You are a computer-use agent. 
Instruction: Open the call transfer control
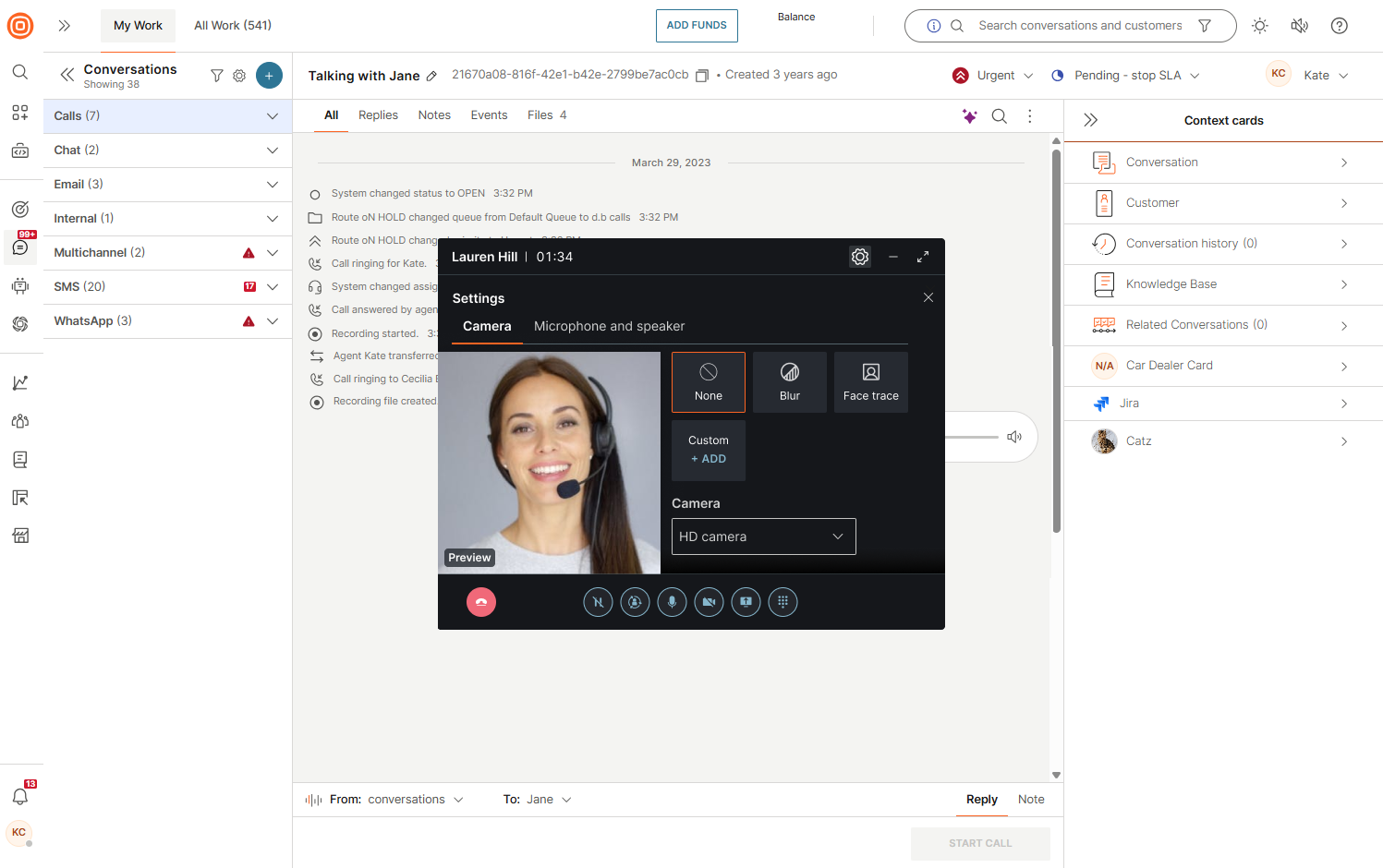(x=635, y=601)
